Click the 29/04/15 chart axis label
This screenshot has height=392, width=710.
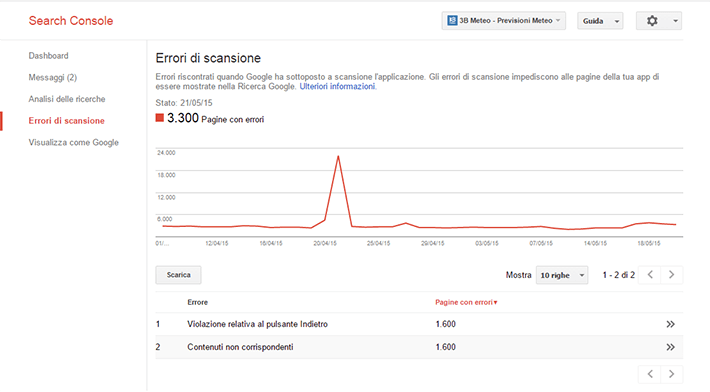click(432, 244)
